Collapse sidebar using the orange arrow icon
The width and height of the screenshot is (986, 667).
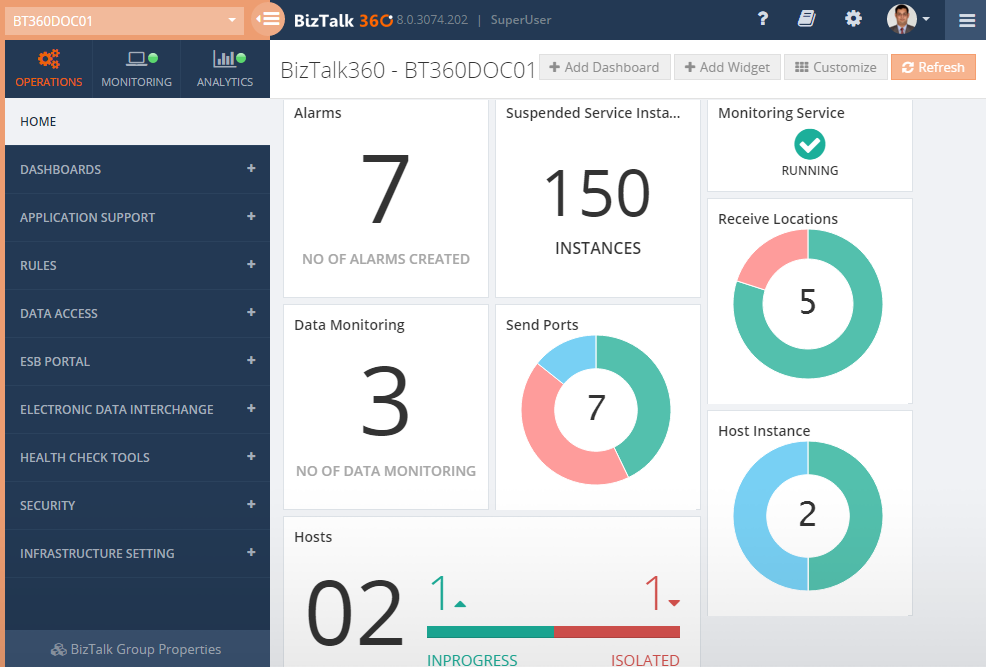pos(267,19)
